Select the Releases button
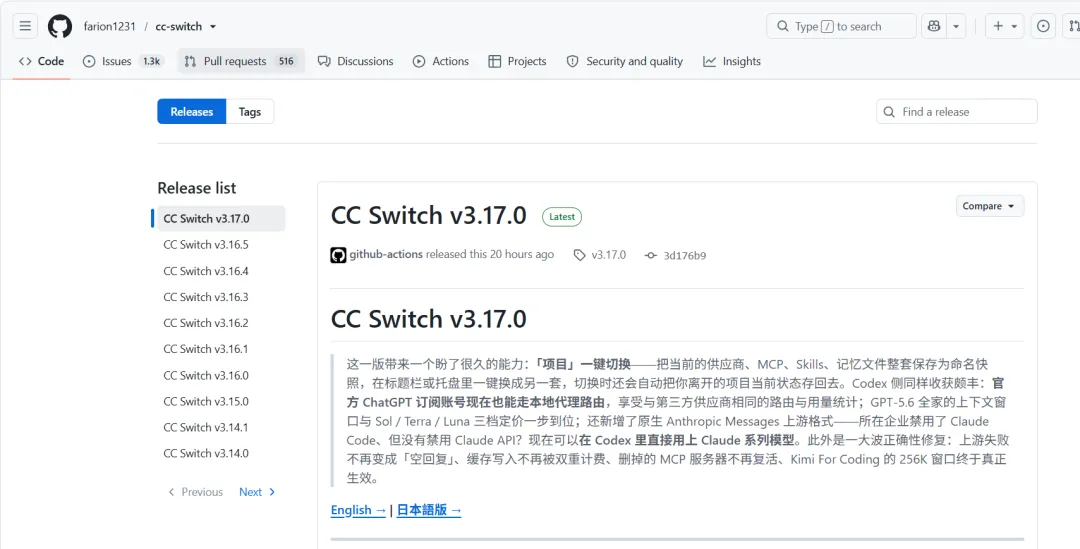The width and height of the screenshot is (1080, 549). pyautogui.click(x=191, y=112)
